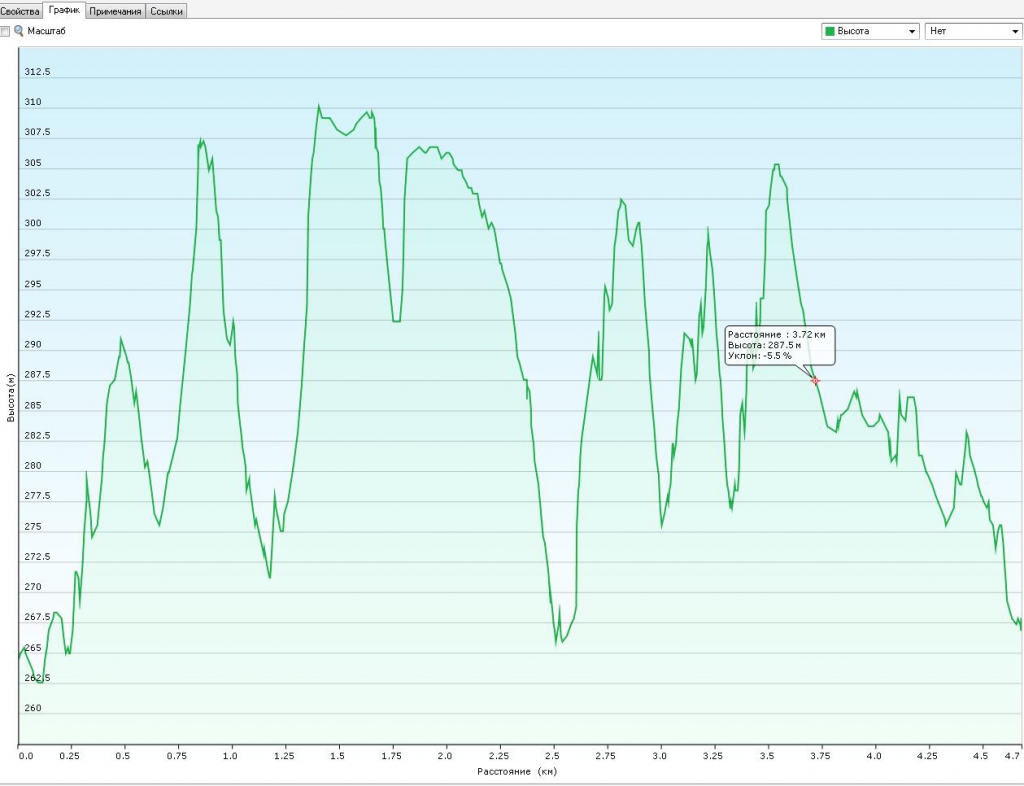Open the Примечания tab

(115, 10)
